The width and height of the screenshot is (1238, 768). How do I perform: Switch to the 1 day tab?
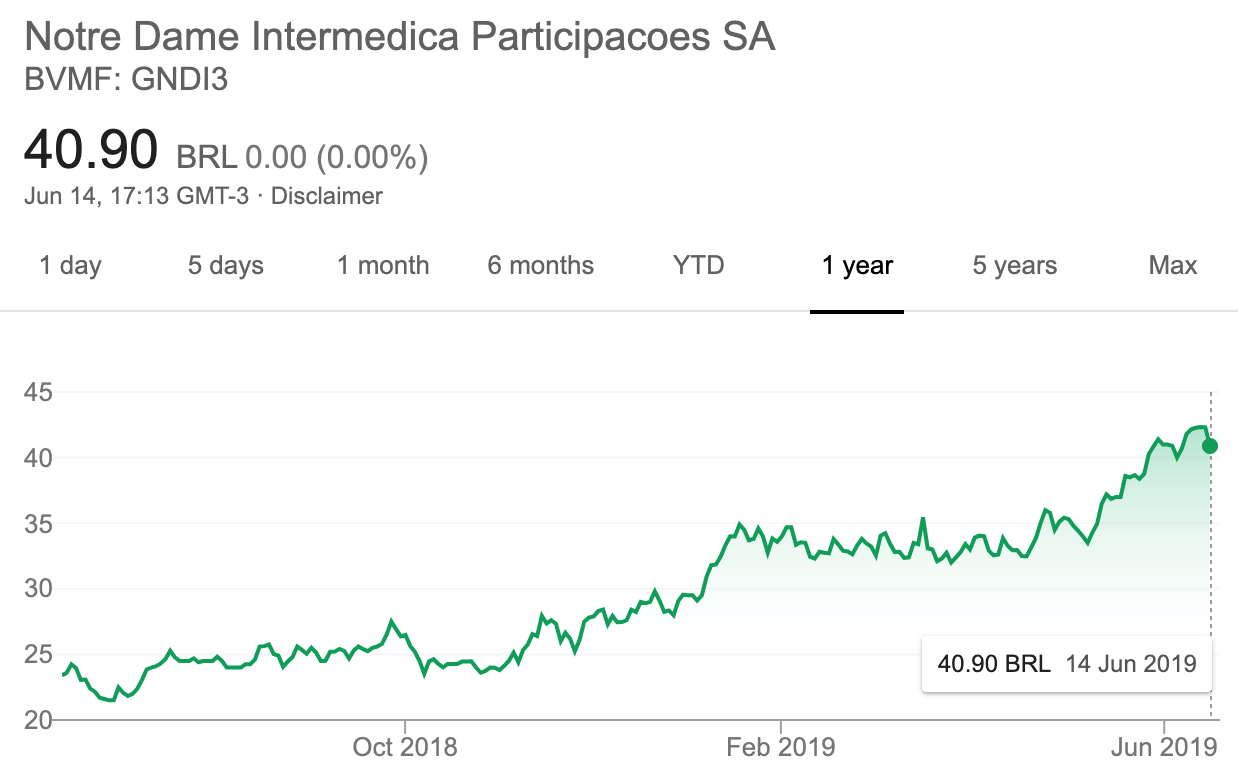pyautogui.click(x=70, y=265)
